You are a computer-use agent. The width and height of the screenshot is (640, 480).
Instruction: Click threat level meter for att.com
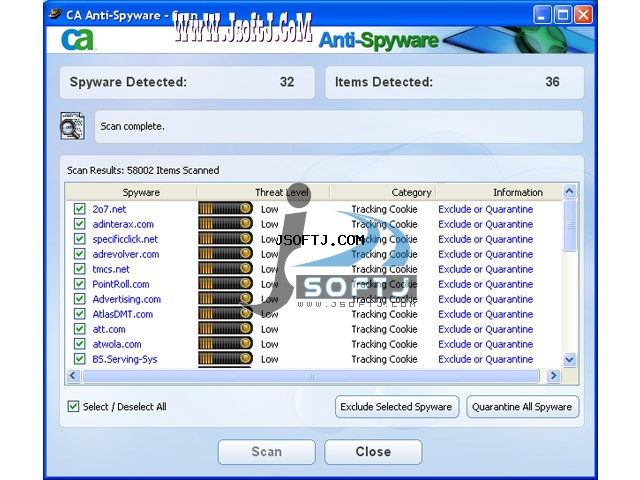click(x=225, y=329)
